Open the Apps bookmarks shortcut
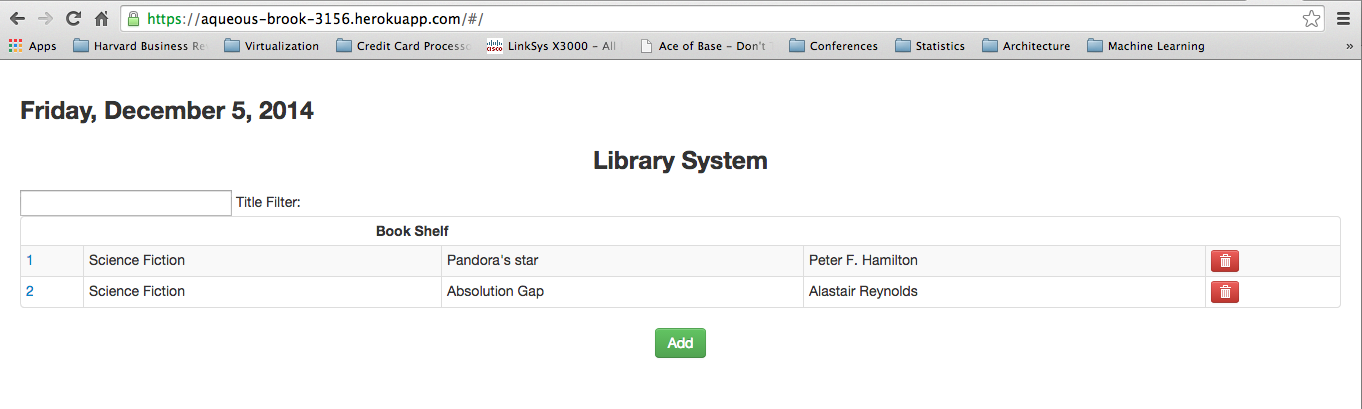 [33, 46]
